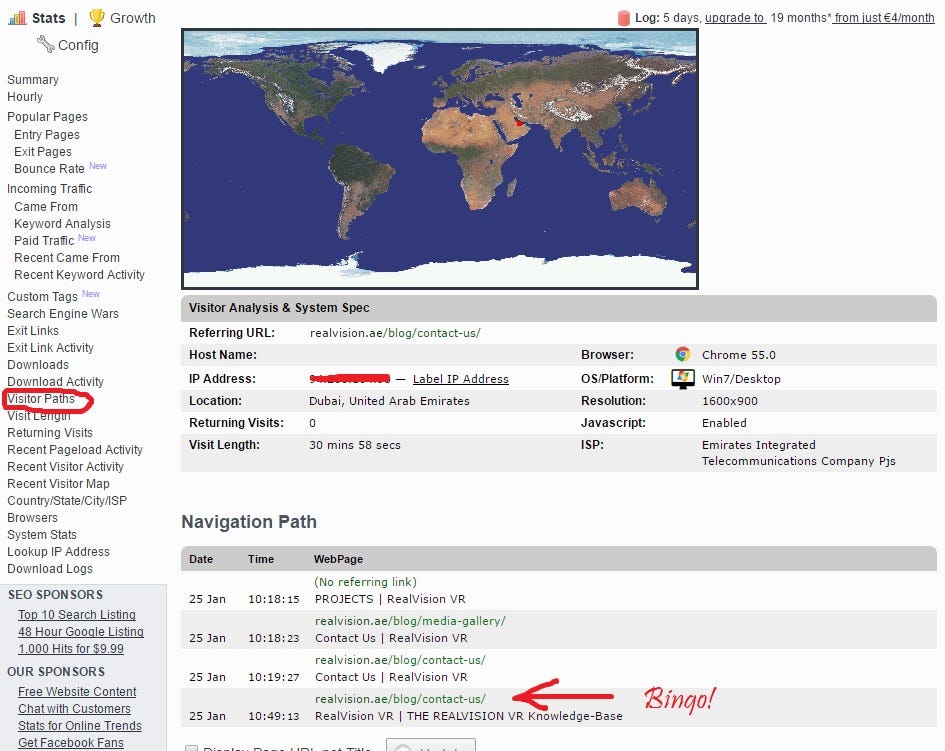
Task: Click the Config wrench icon
Action: 45,43
